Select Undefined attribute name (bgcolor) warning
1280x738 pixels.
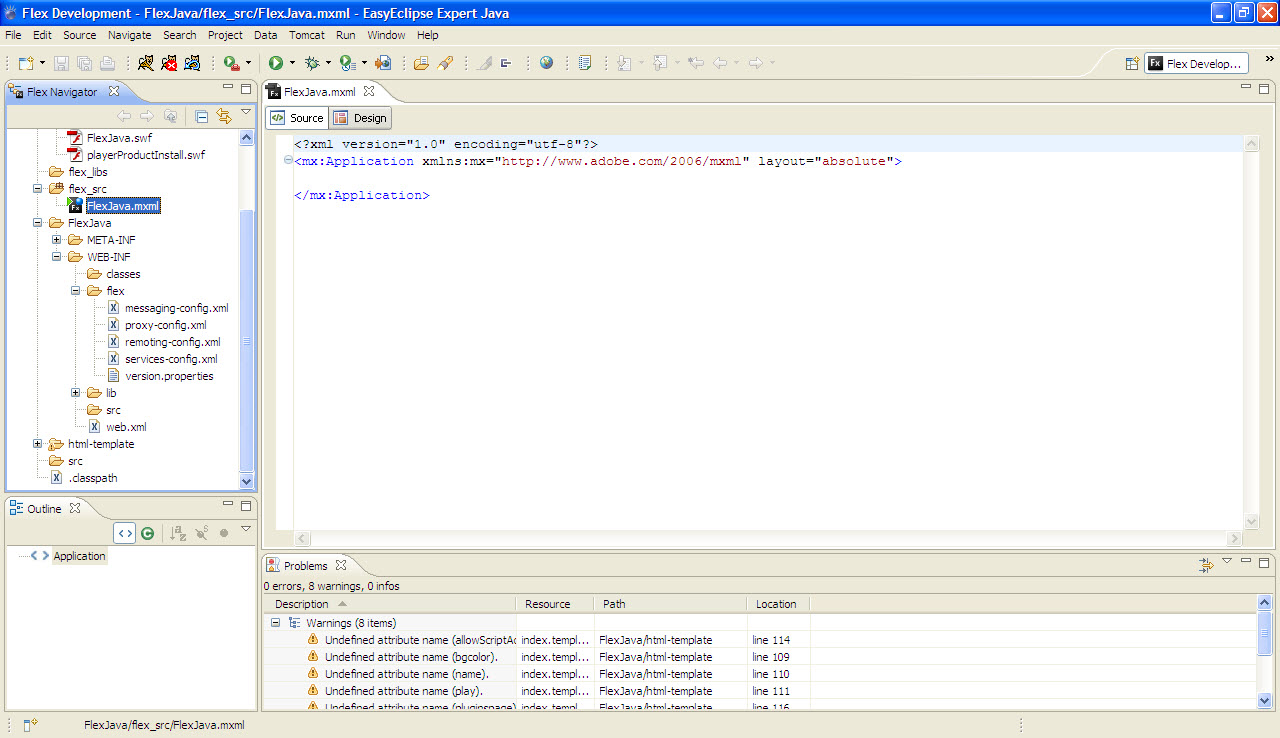coord(411,657)
